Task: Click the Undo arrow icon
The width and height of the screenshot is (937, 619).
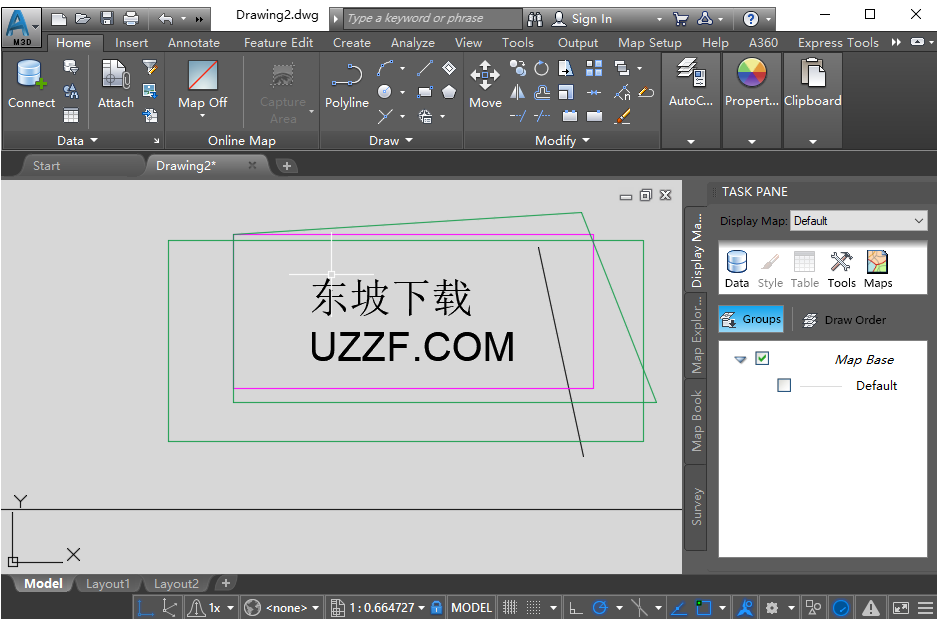Action: 166,19
